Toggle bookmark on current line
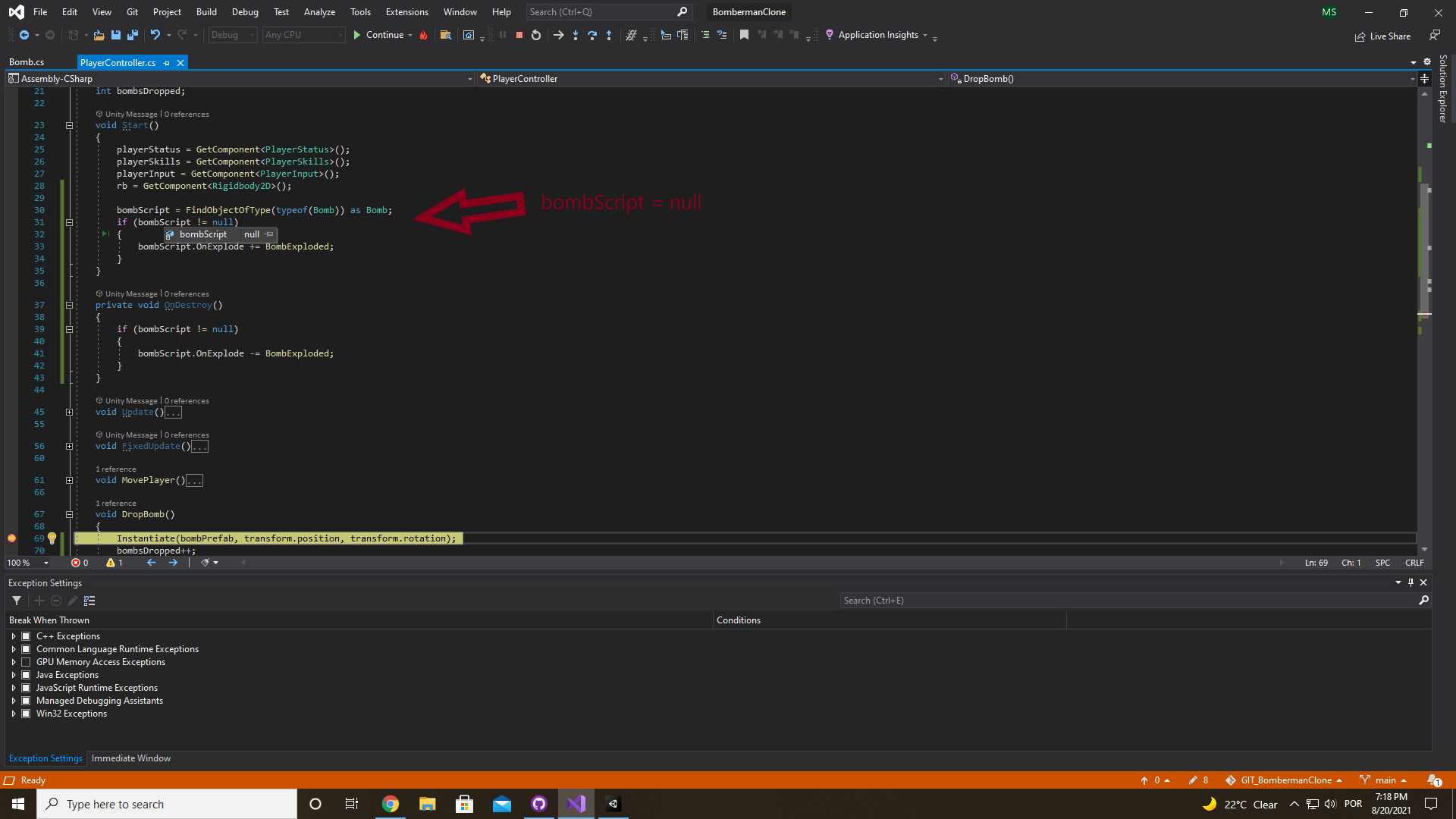1456x819 pixels. (744, 35)
